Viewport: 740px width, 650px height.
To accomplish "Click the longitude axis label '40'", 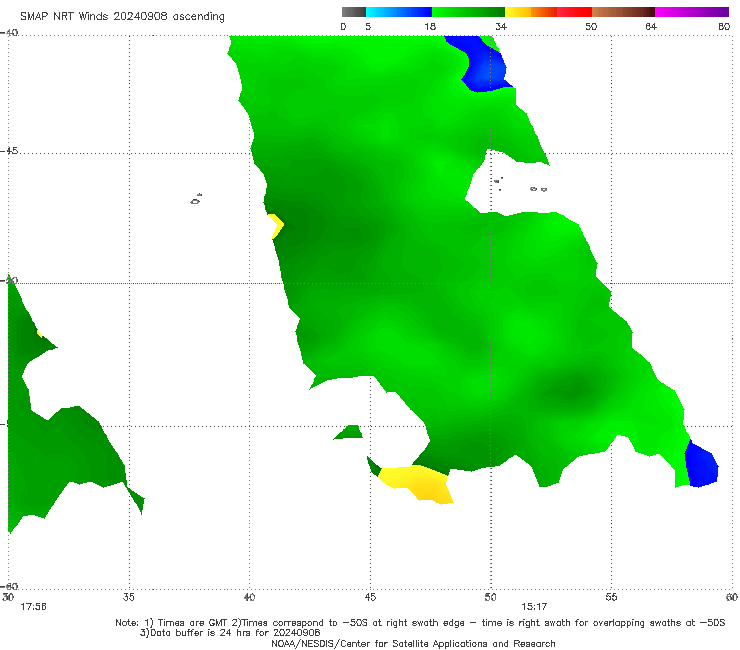I will [249, 597].
